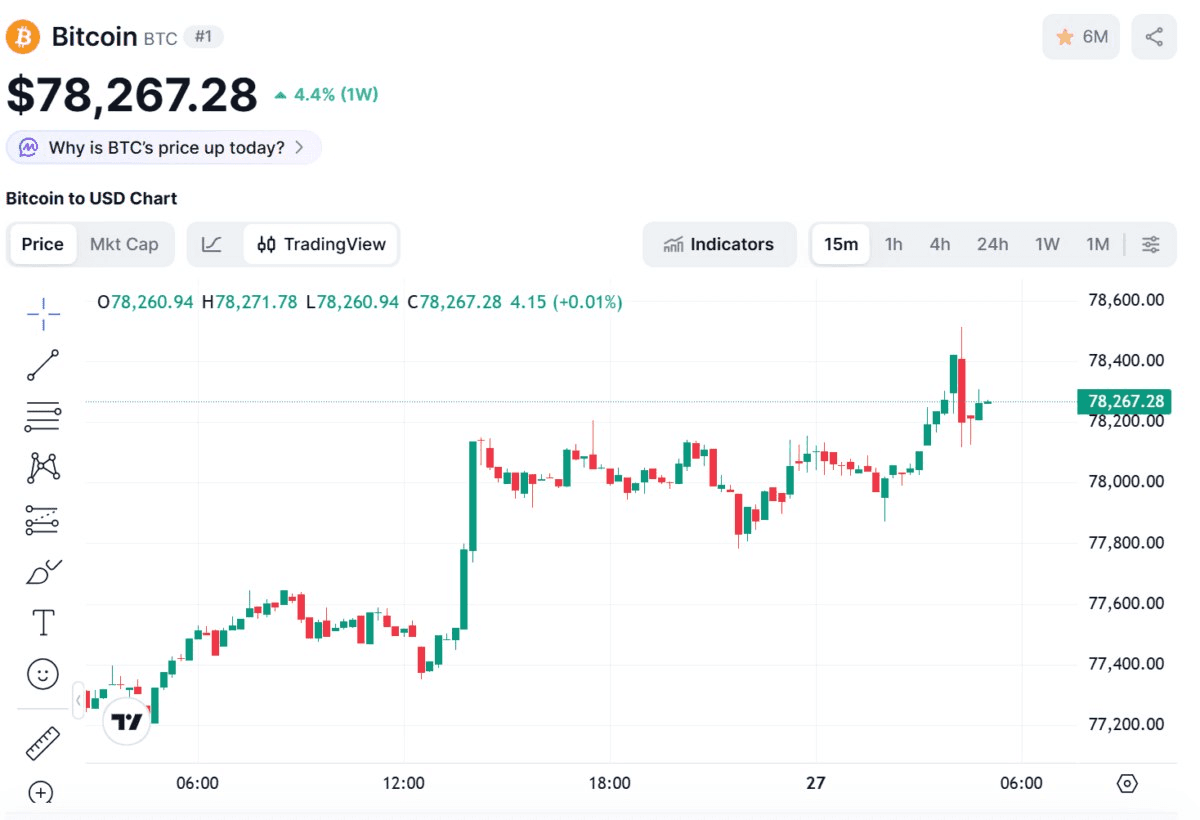Select the trend line drawing tool
This screenshot has height=820, width=1200.
tap(43, 366)
